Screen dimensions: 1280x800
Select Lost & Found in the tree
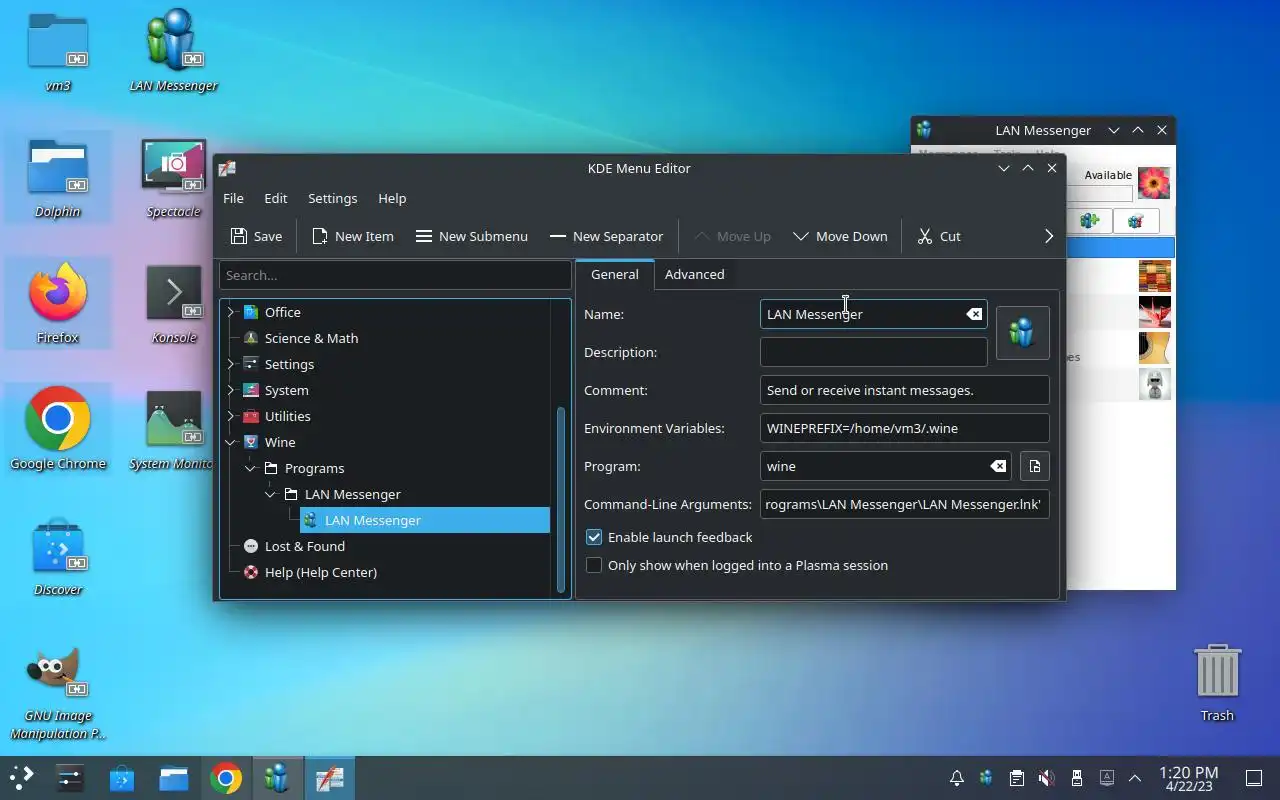pos(304,546)
